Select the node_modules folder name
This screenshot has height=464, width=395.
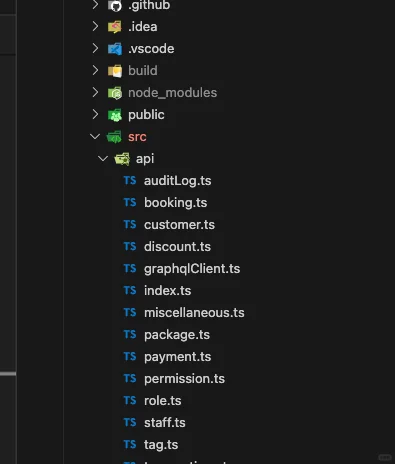172,93
